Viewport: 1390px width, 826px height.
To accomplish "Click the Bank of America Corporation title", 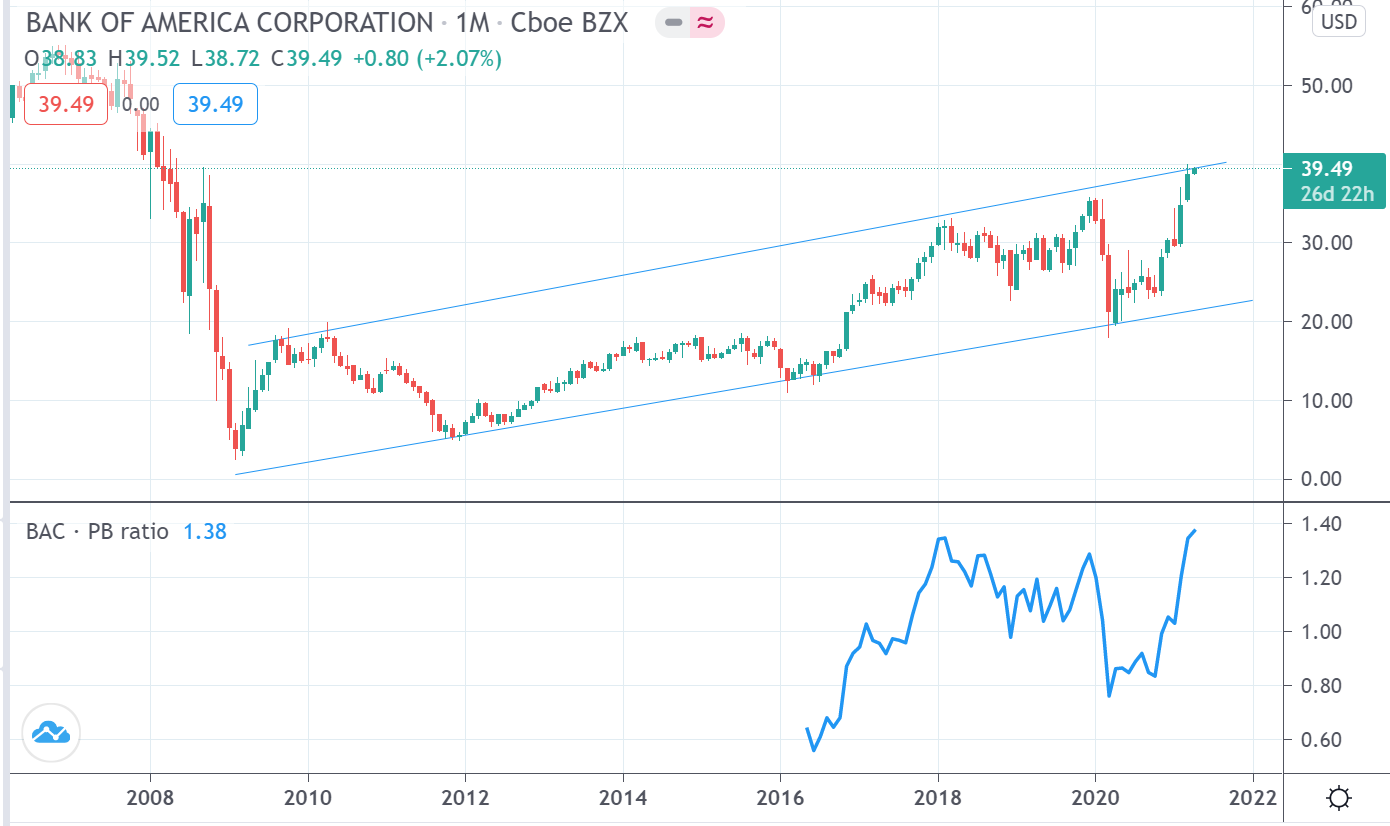I will 230,22.
